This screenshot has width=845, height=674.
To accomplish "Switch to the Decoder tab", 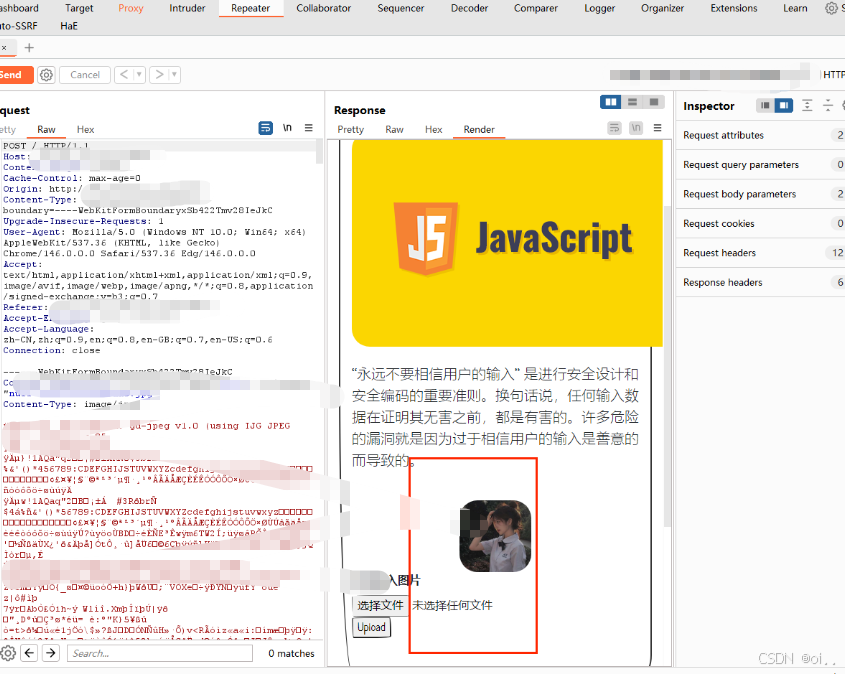I will coord(469,8).
